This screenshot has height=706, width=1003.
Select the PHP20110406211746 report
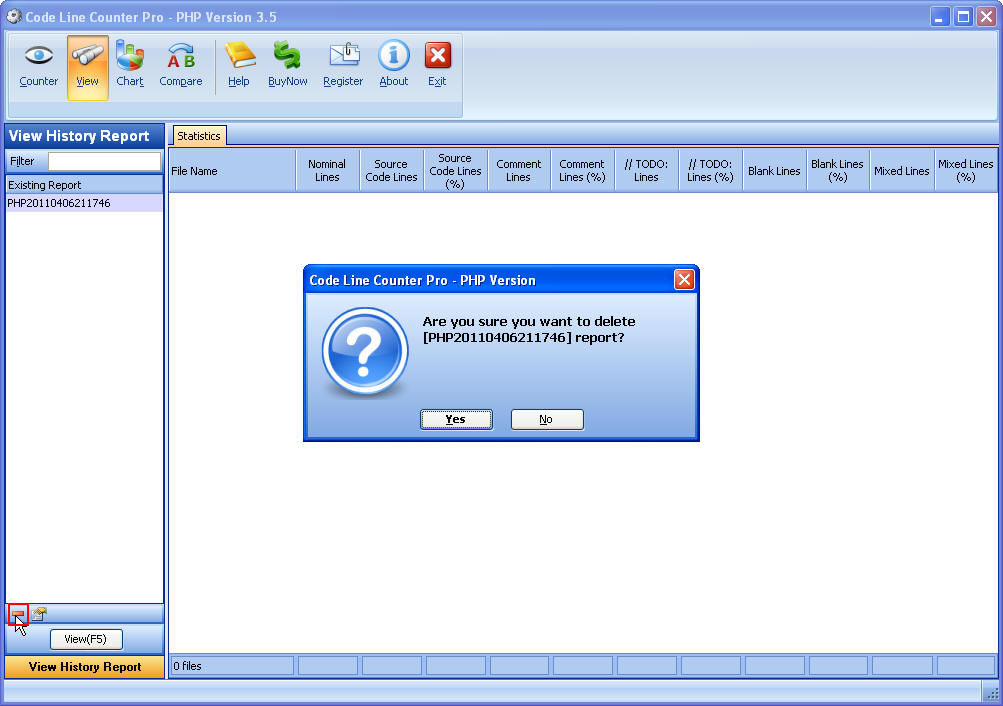click(60, 203)
